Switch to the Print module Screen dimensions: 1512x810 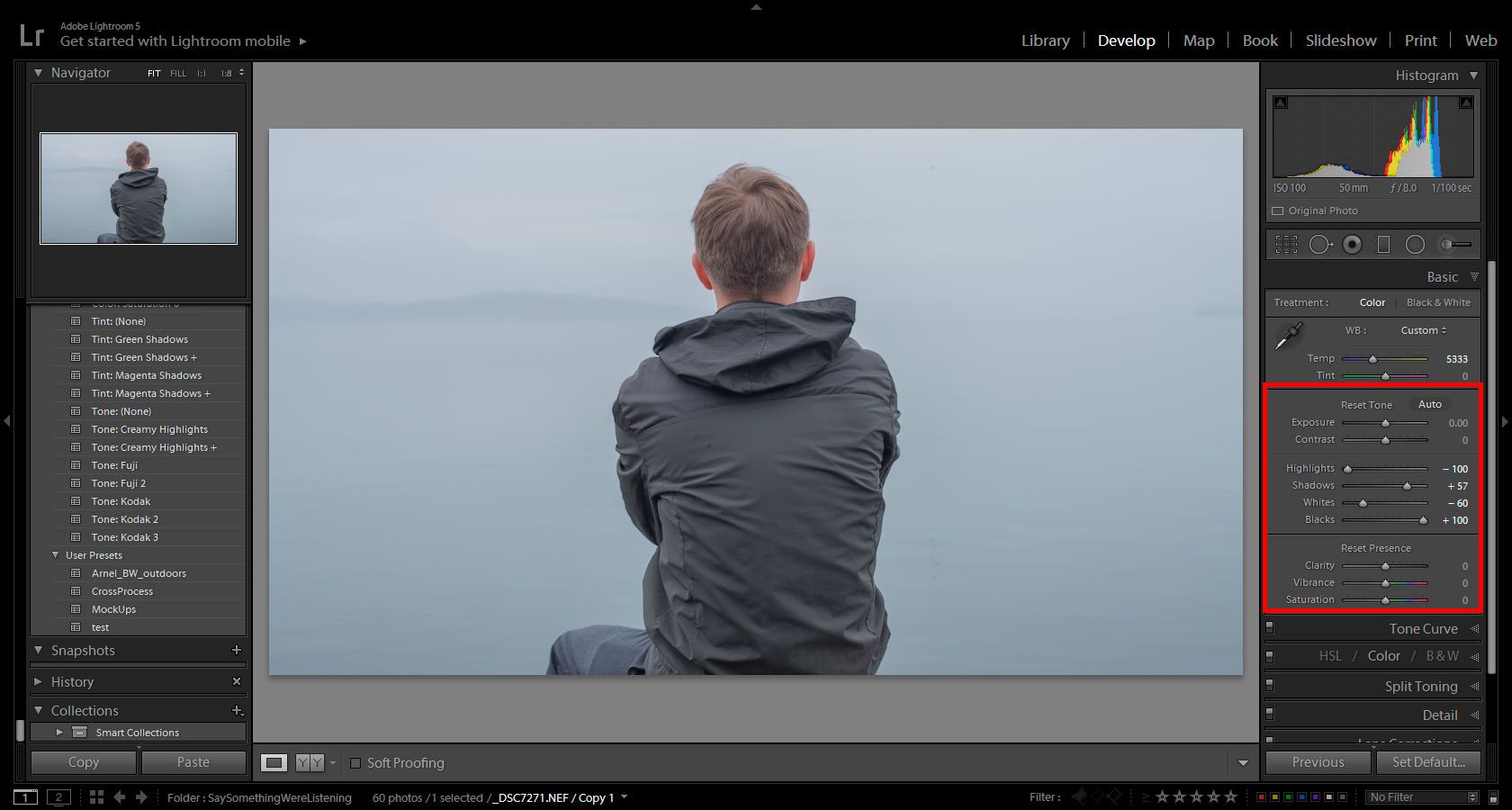(x=1421, y=40)
